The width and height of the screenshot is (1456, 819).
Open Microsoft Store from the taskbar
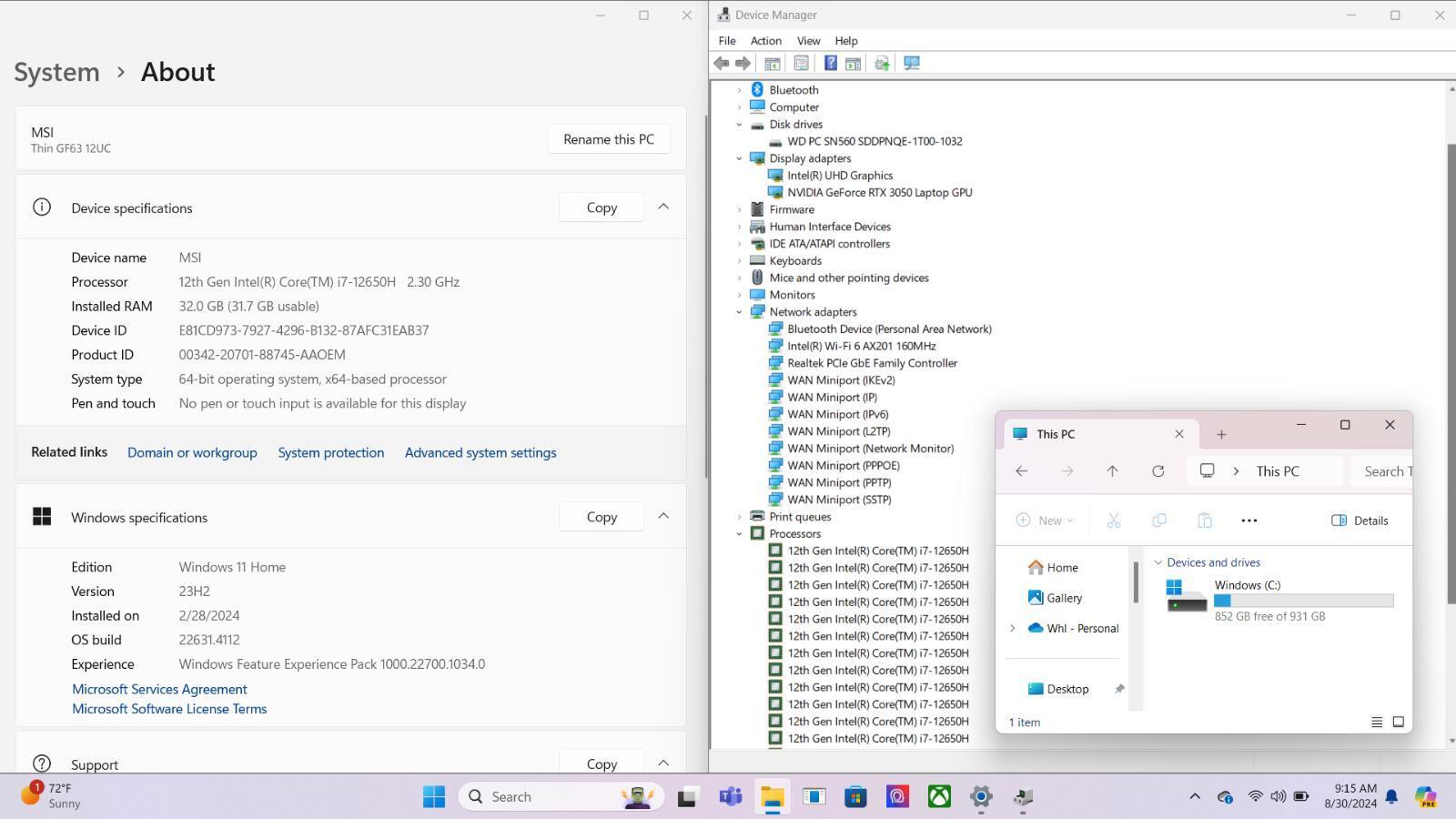(x=855, y=797)
